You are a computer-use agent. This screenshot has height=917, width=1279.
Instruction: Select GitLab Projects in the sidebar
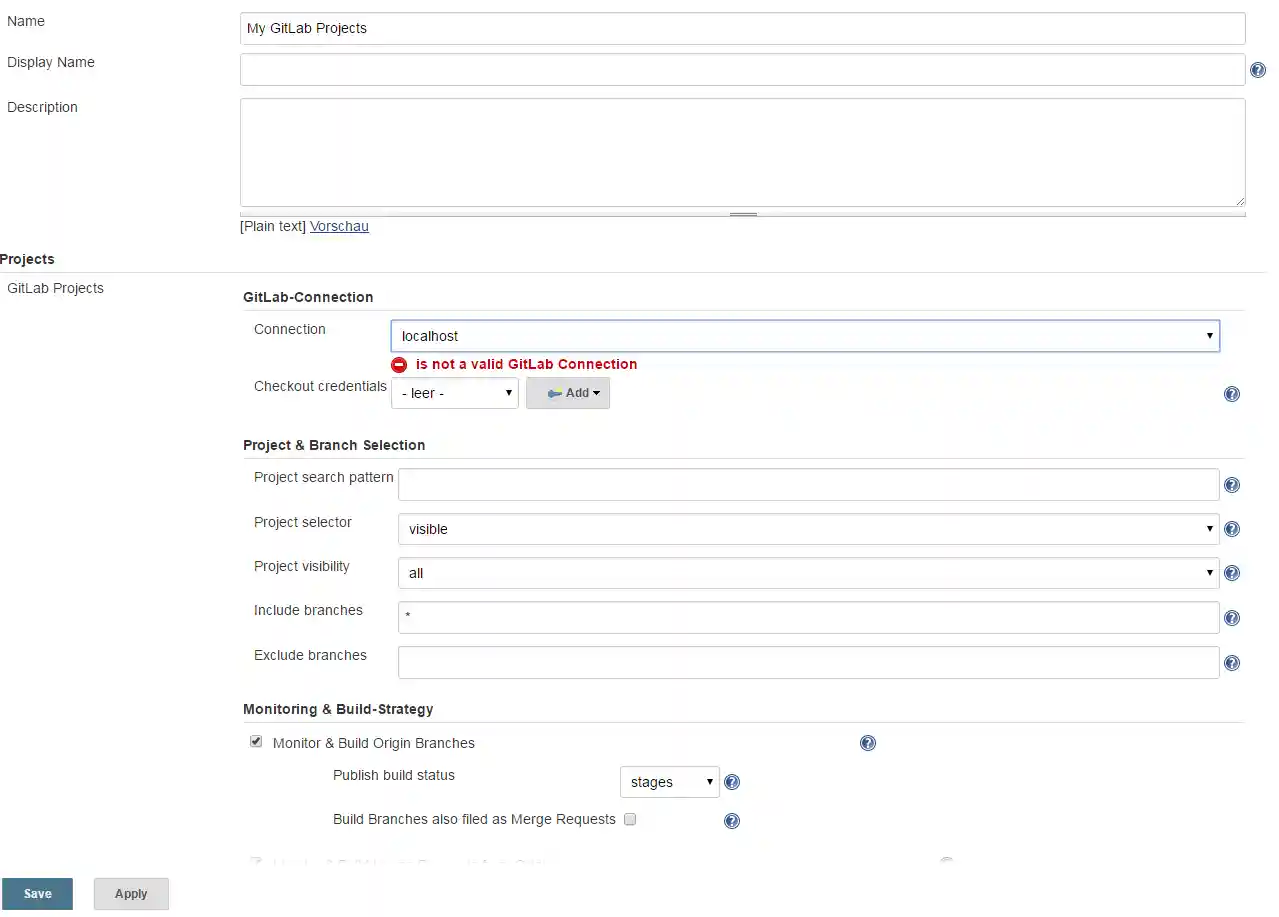click(x=55, y=288)
